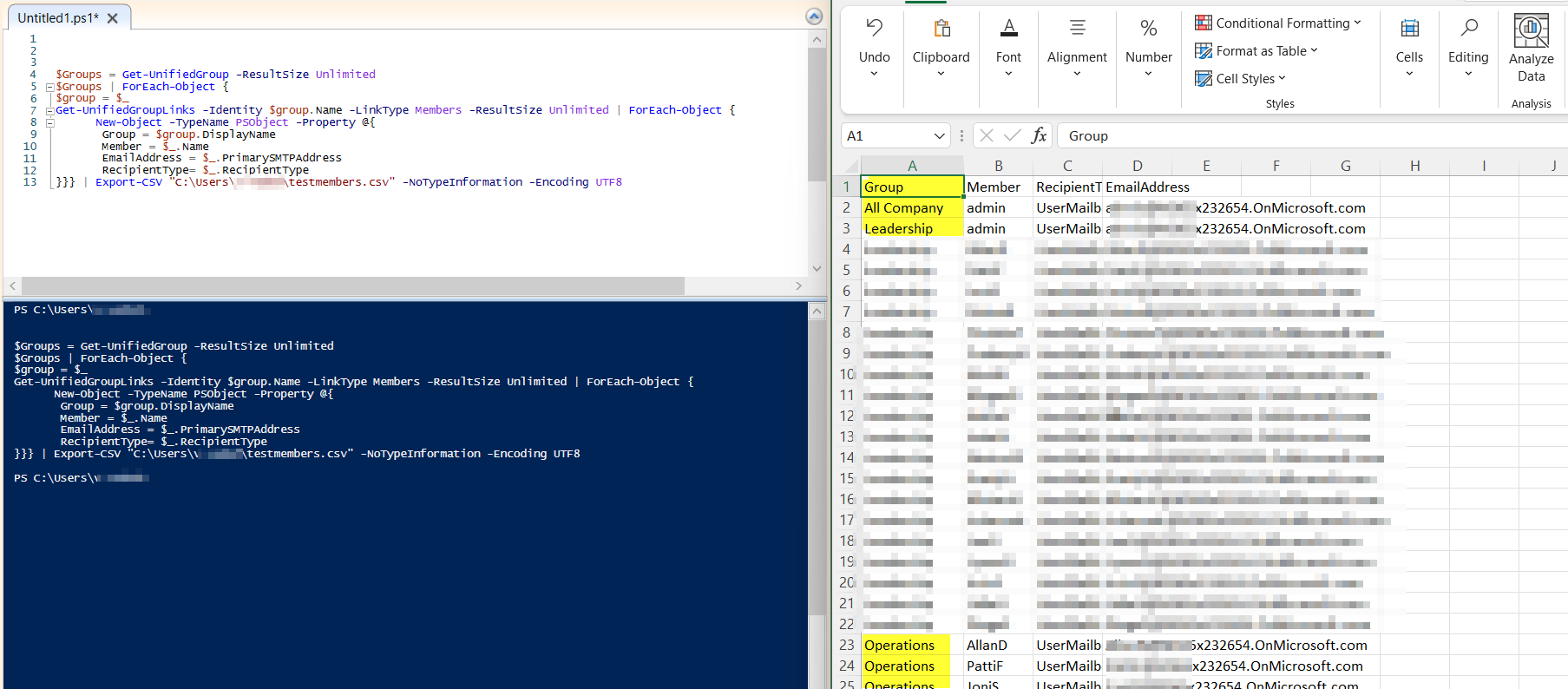Click the script pane horizontal scroll left arrow
Image resolution: width=1568 pixels, height=689 pixels.
tap(12, 285)
